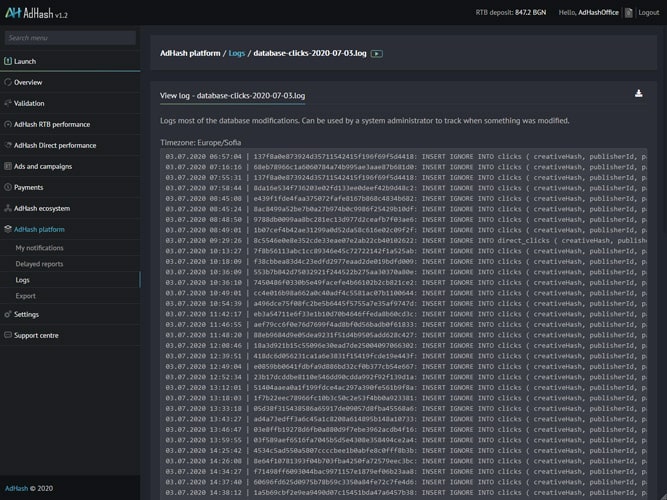Go to Export under AdHash platform
The width and height of the screenshot is (667, 500).
(26, 296)
